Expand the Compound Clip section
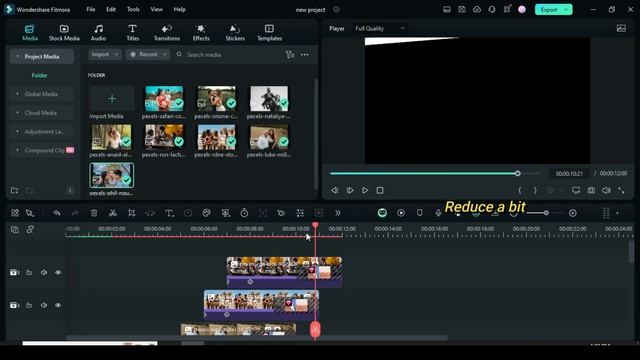This screenshot has height=360, width=640. coord(18,150)
